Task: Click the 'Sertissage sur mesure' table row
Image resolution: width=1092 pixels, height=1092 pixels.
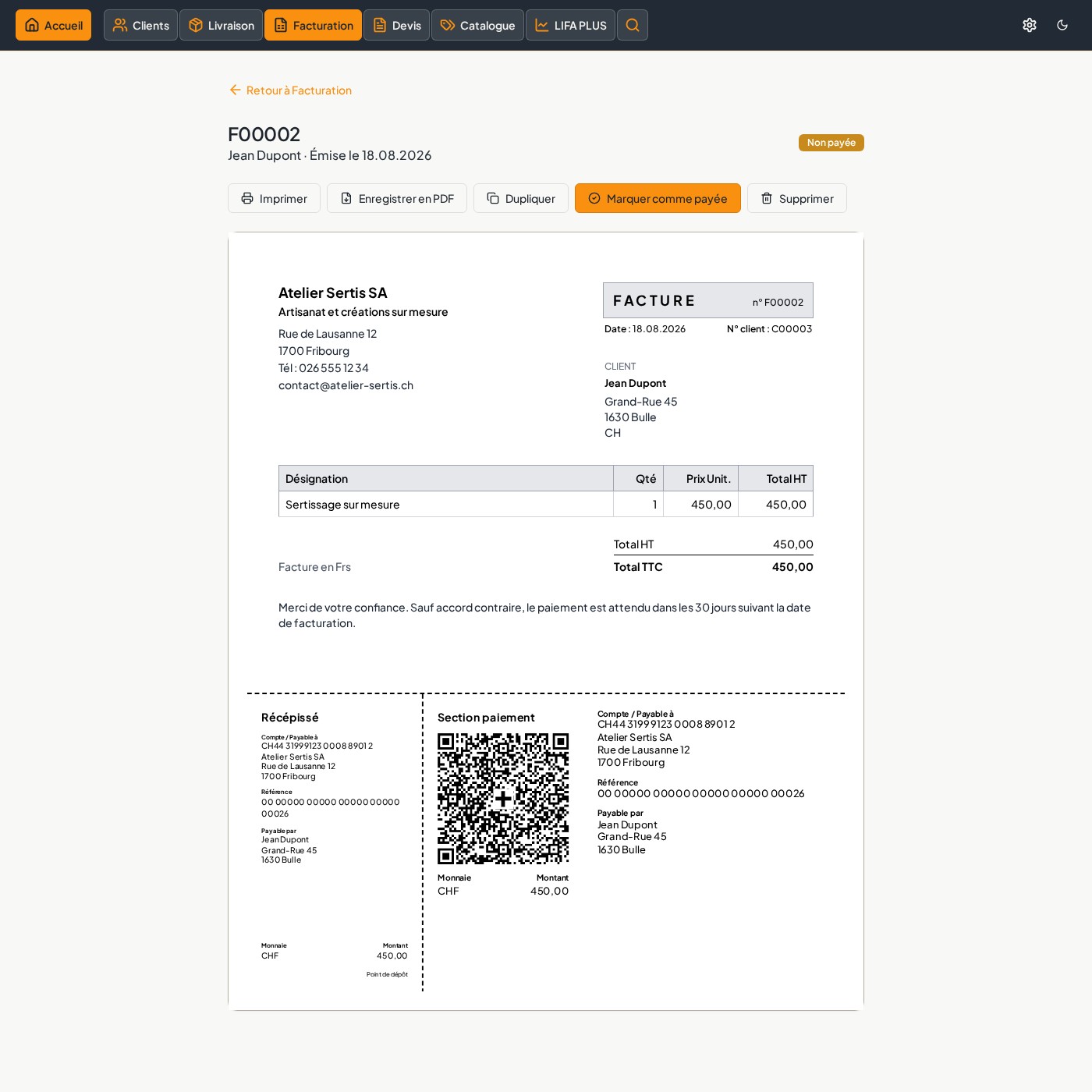Action: [x=546, y=505]
